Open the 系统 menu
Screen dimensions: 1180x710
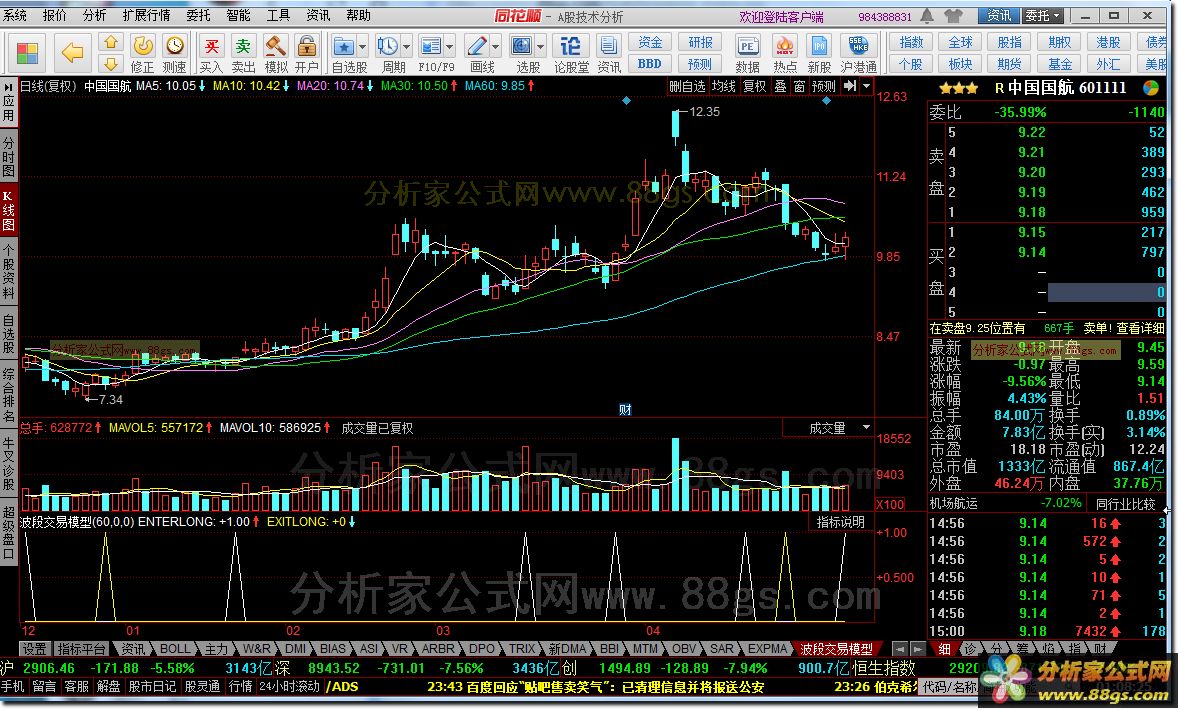pos(15,16)
